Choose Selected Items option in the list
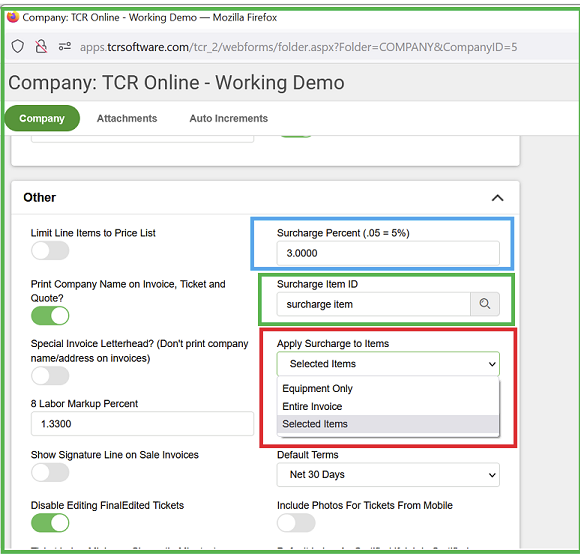Image resolution: width=580 pixels, height=556 pixels. pos(388,424)
